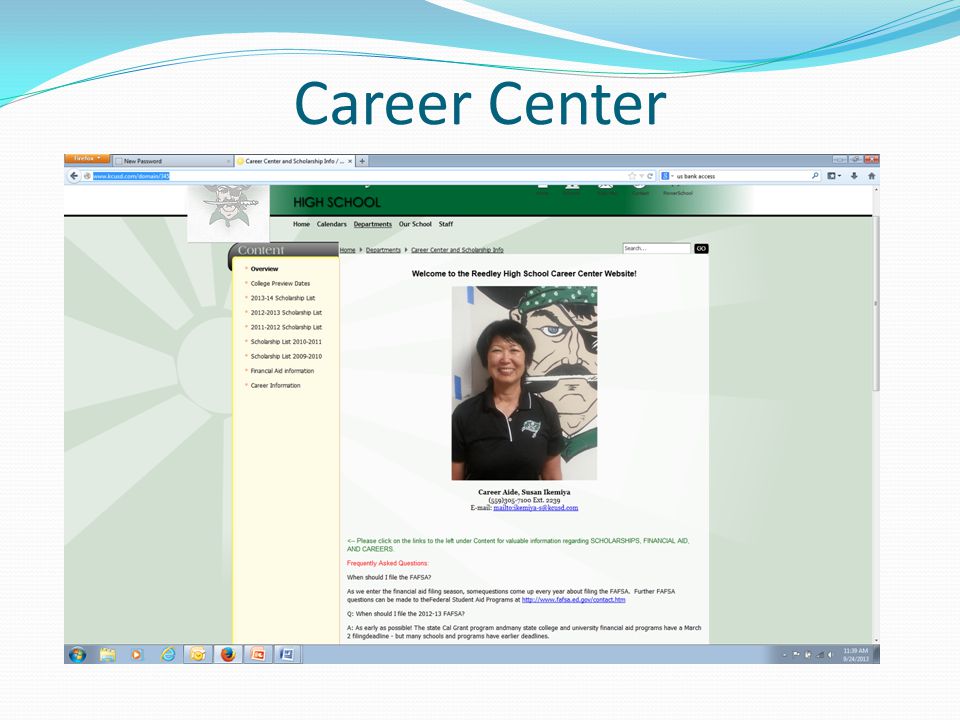Click the magnifier icon in browser search

(815, 176)
